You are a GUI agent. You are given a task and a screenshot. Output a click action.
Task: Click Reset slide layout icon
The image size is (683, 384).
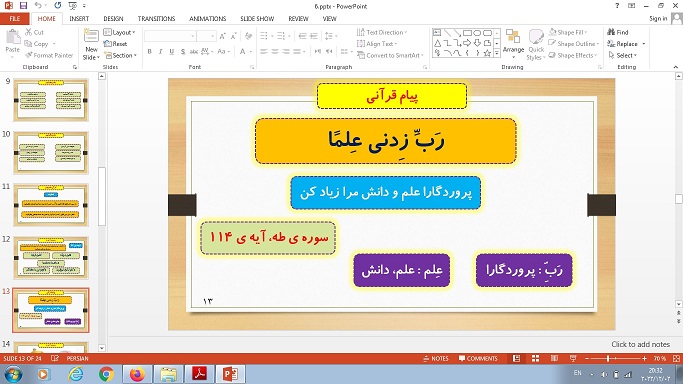coord(115,44)
